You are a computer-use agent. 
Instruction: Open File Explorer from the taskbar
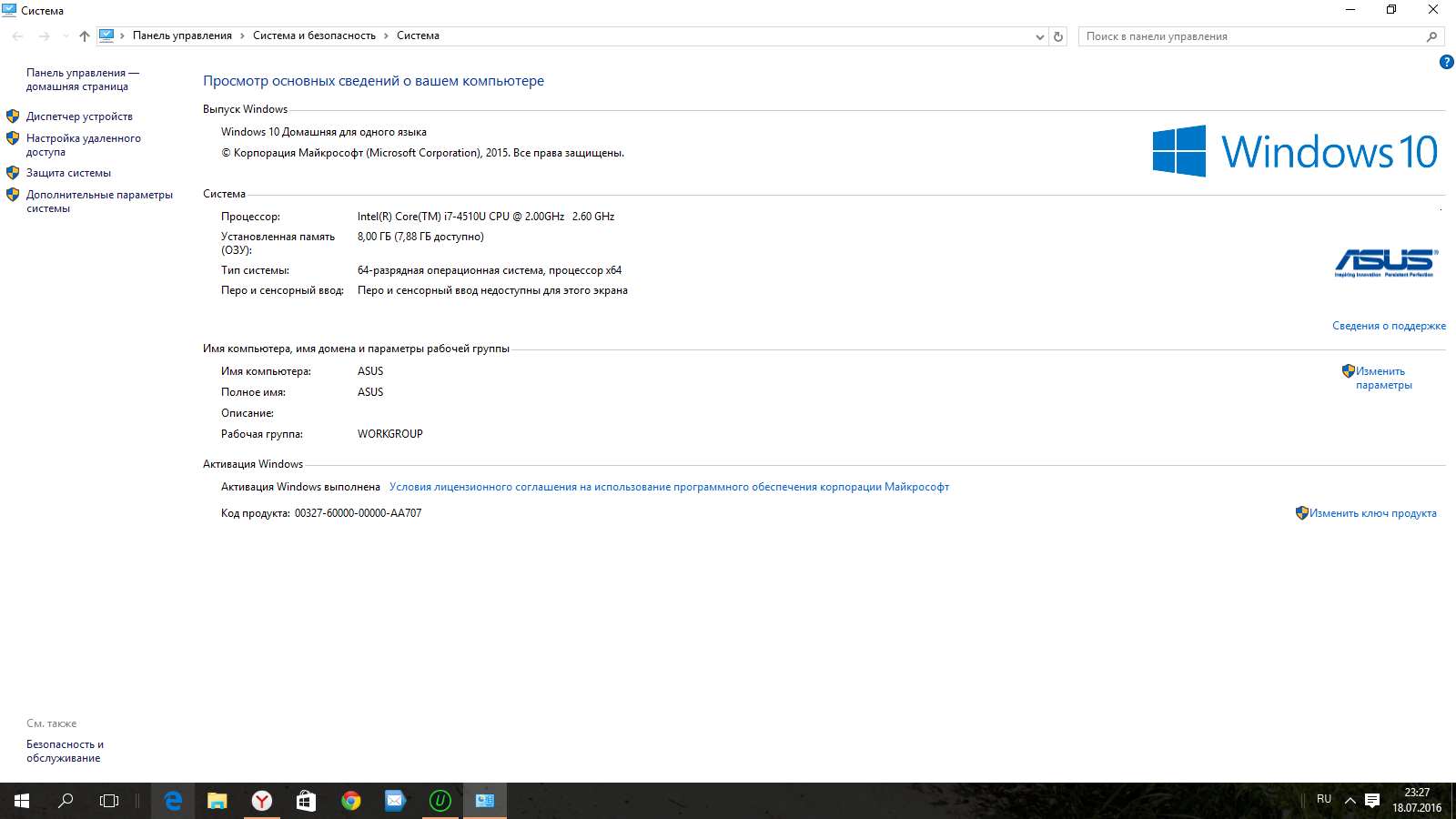[217, 801]
